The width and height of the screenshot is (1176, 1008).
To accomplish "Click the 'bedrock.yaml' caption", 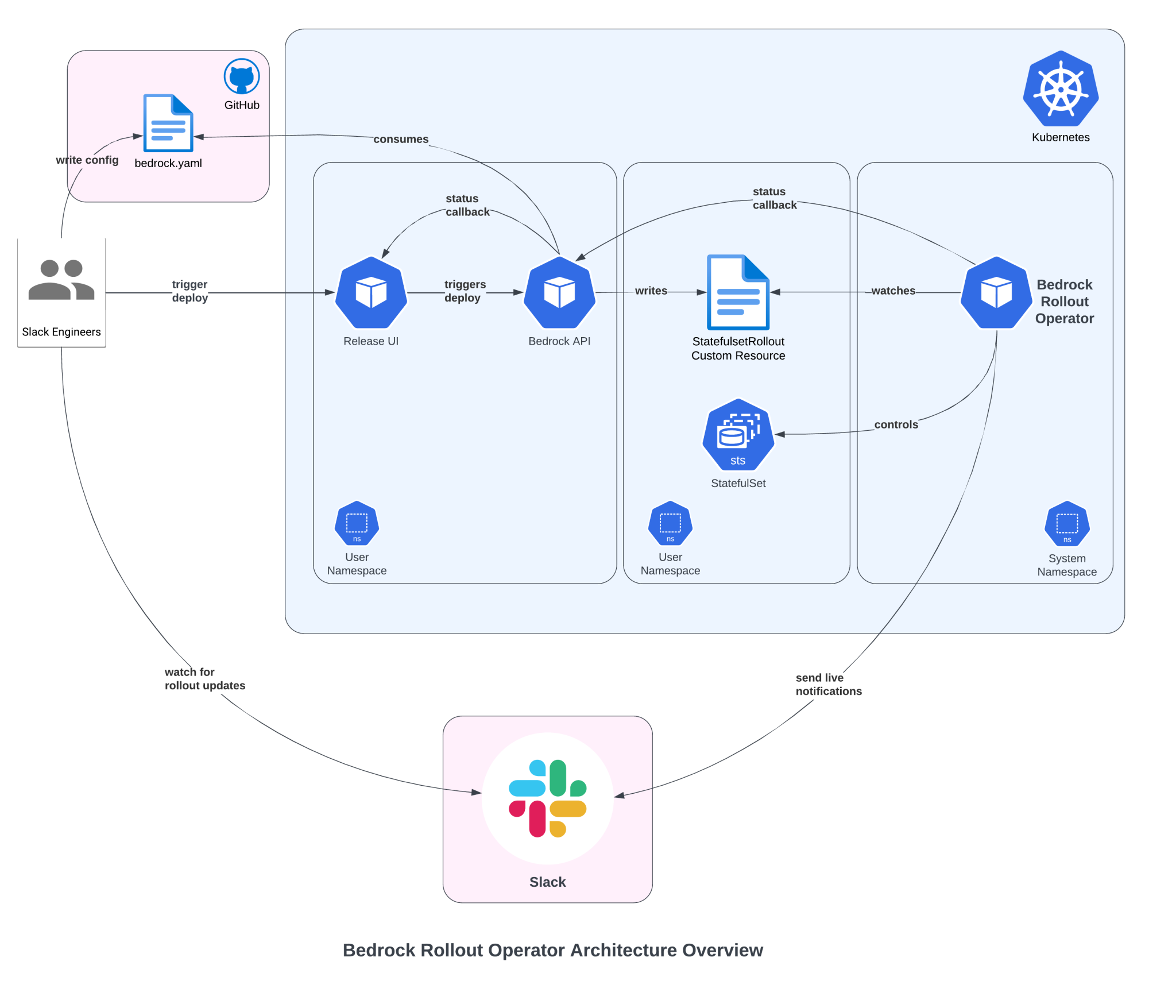I will pos(168,163).
